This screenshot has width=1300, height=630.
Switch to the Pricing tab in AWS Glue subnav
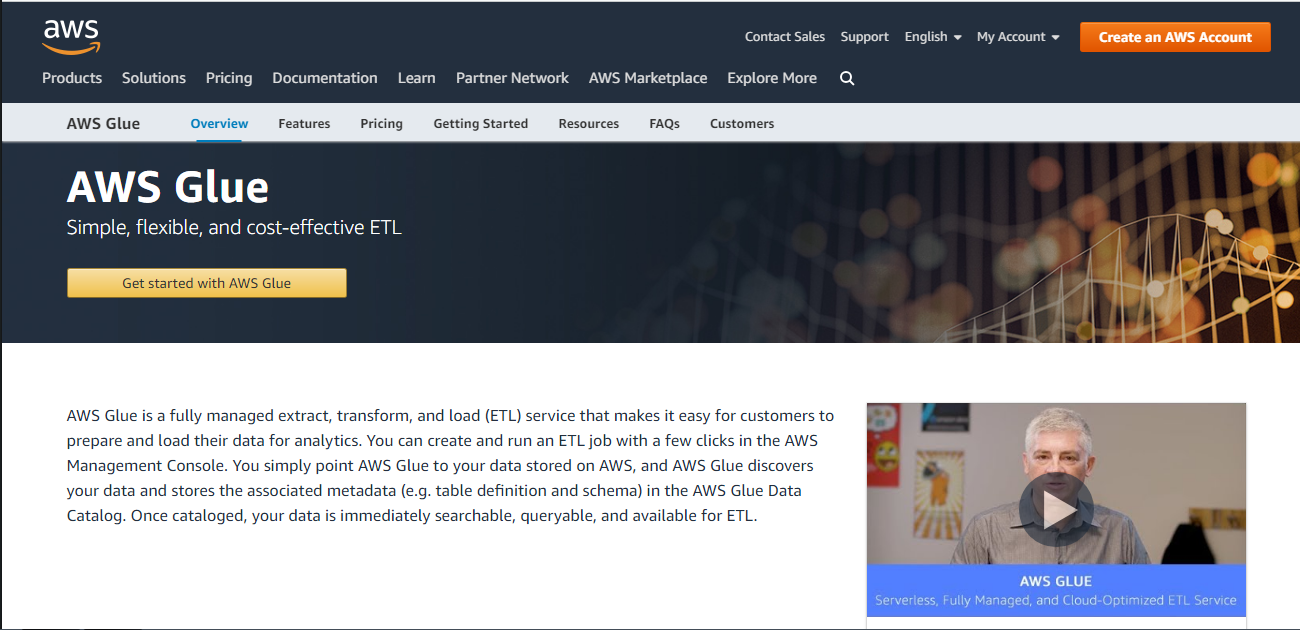pyautogui.click(x=382, y=124)
